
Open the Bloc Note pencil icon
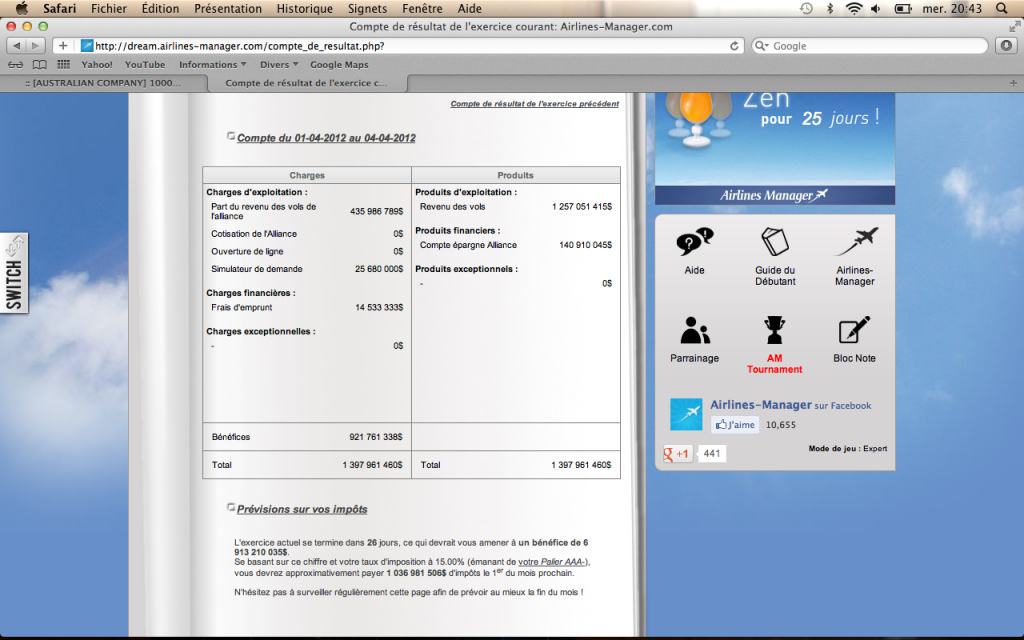(x=854, y=330)
